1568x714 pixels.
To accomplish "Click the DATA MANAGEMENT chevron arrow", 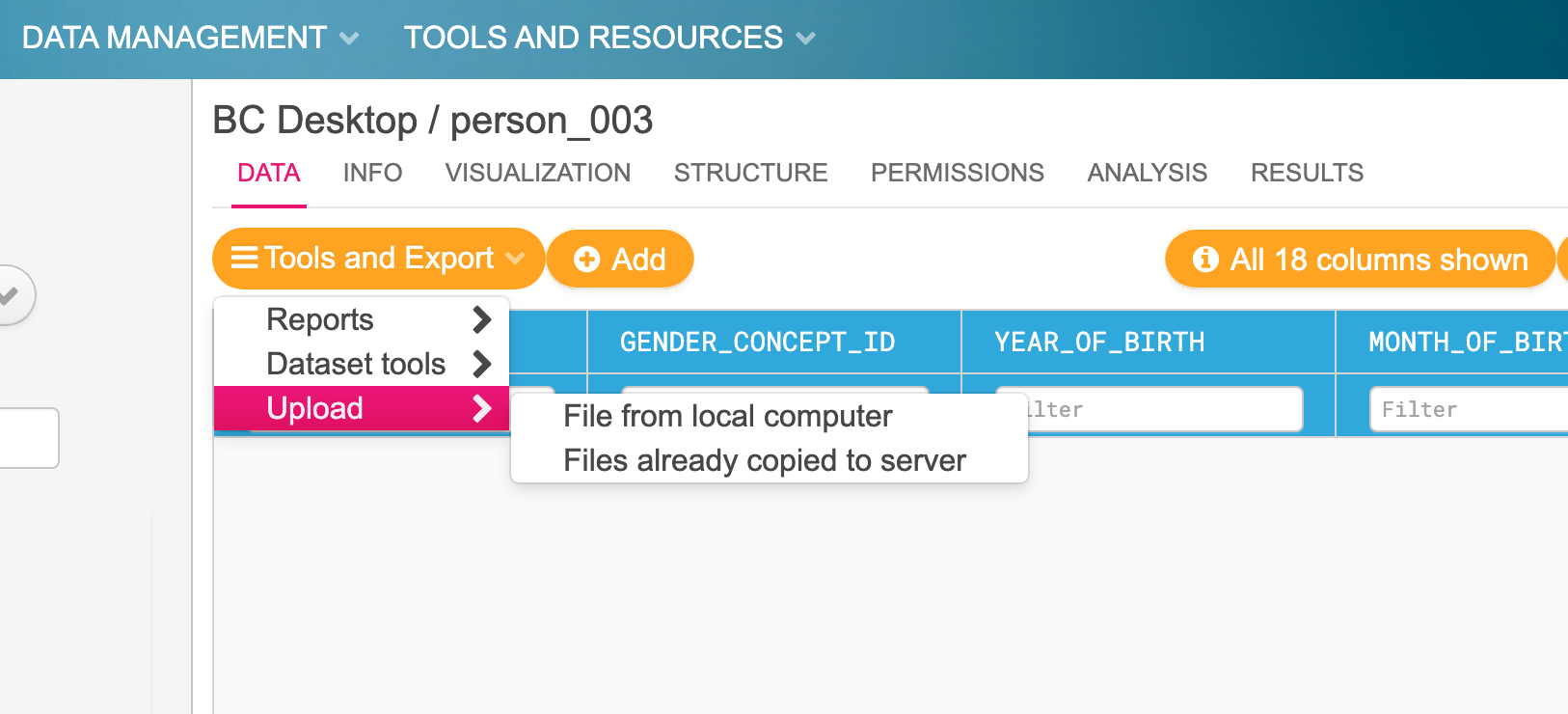I will 350,39.
